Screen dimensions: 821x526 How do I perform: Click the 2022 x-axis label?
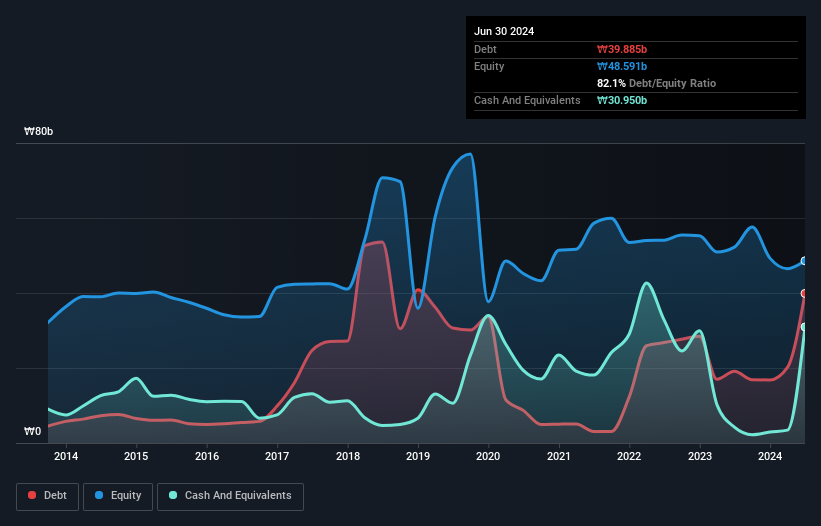pos(629,456)
